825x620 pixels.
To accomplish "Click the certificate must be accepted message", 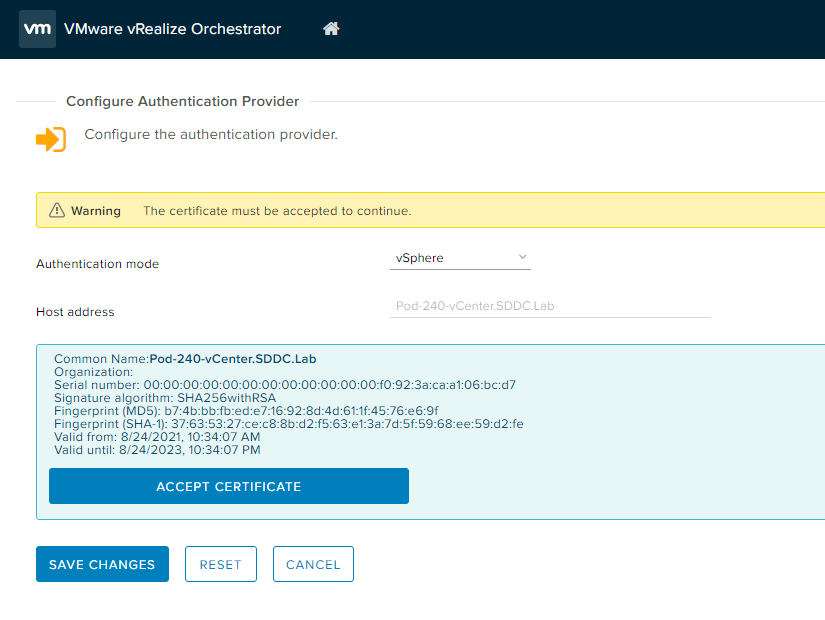I will click(277, 211).
